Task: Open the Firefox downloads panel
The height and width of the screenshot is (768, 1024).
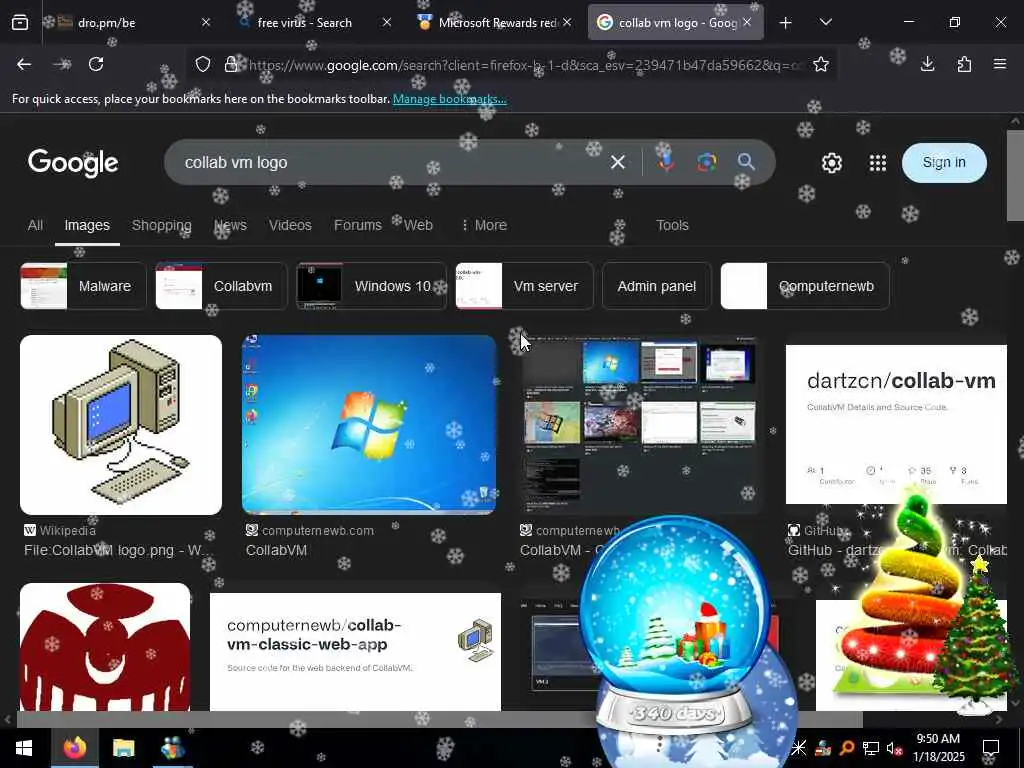Action: tap(927, 64)
